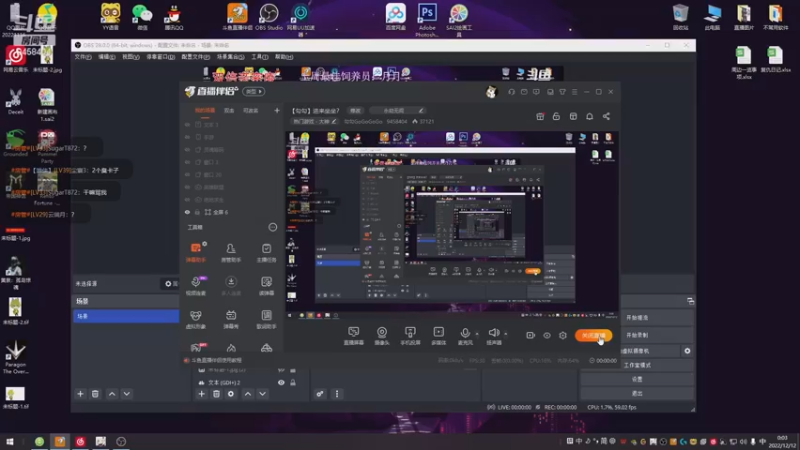
Task: Click the share icon in 直播伴侣 header
Action: click(x=606, y=116)
